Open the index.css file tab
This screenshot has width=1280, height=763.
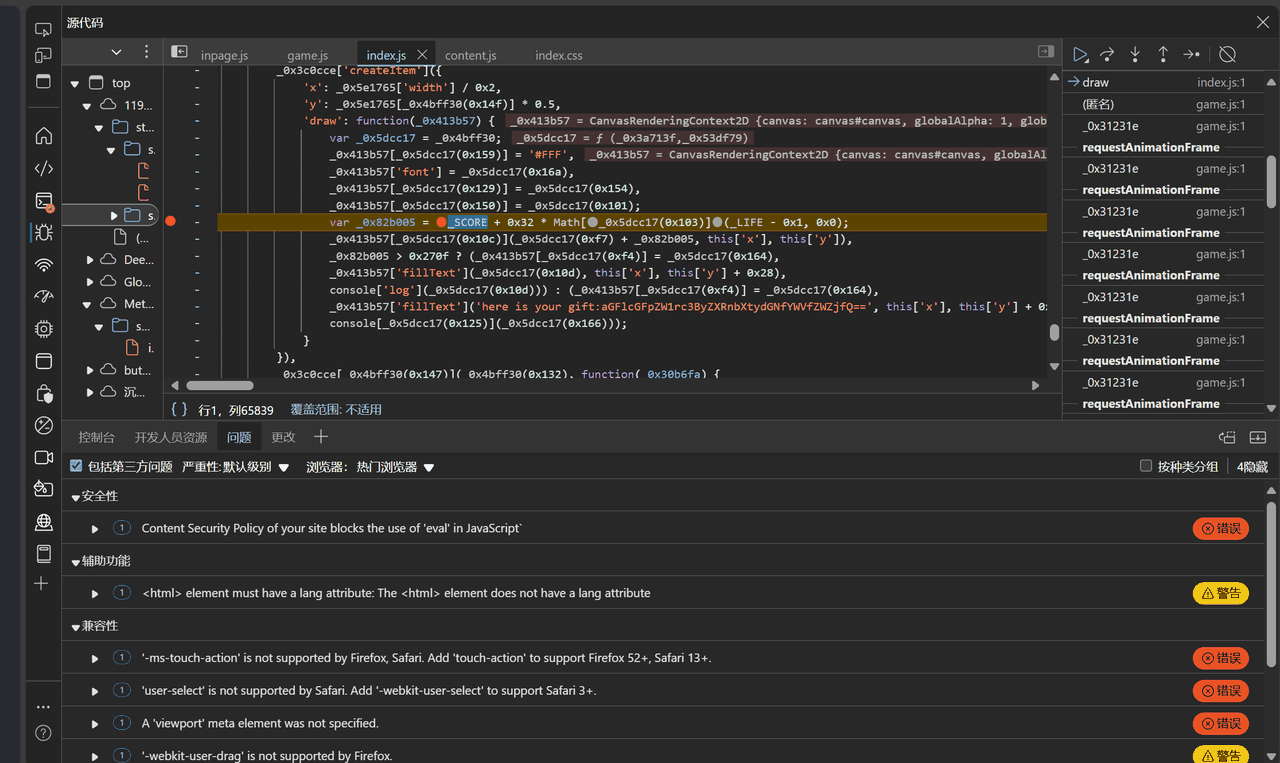click(558, 56)
